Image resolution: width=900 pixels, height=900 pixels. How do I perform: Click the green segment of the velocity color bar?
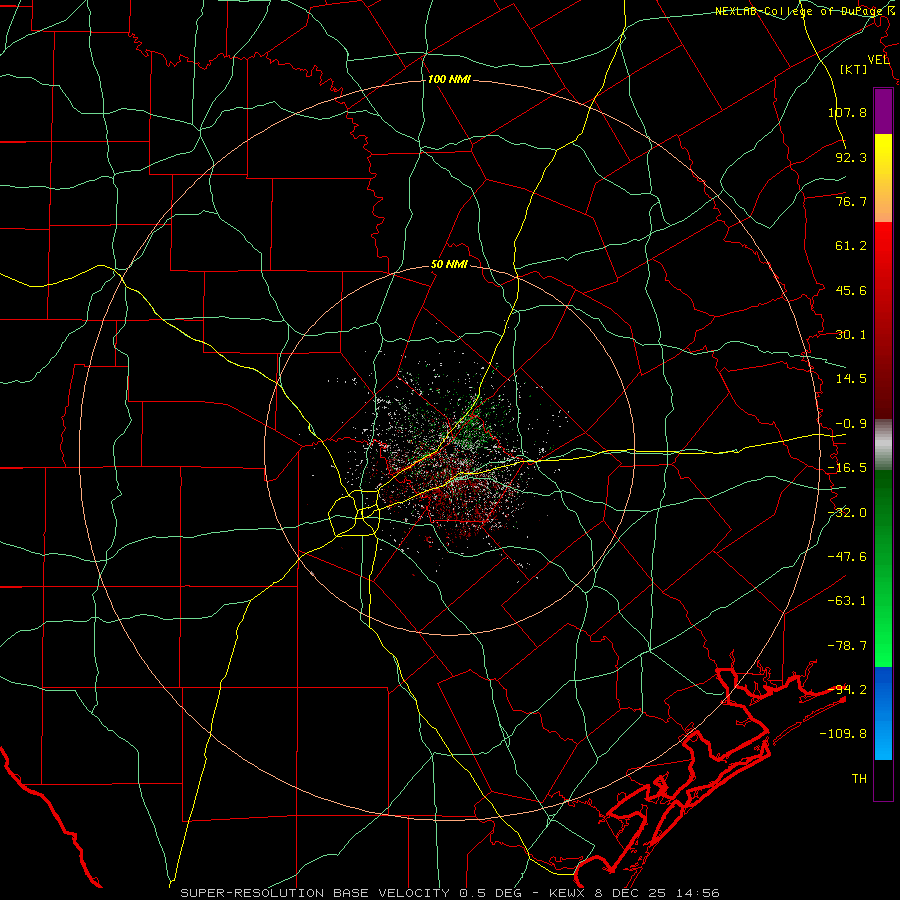[883, 568]
